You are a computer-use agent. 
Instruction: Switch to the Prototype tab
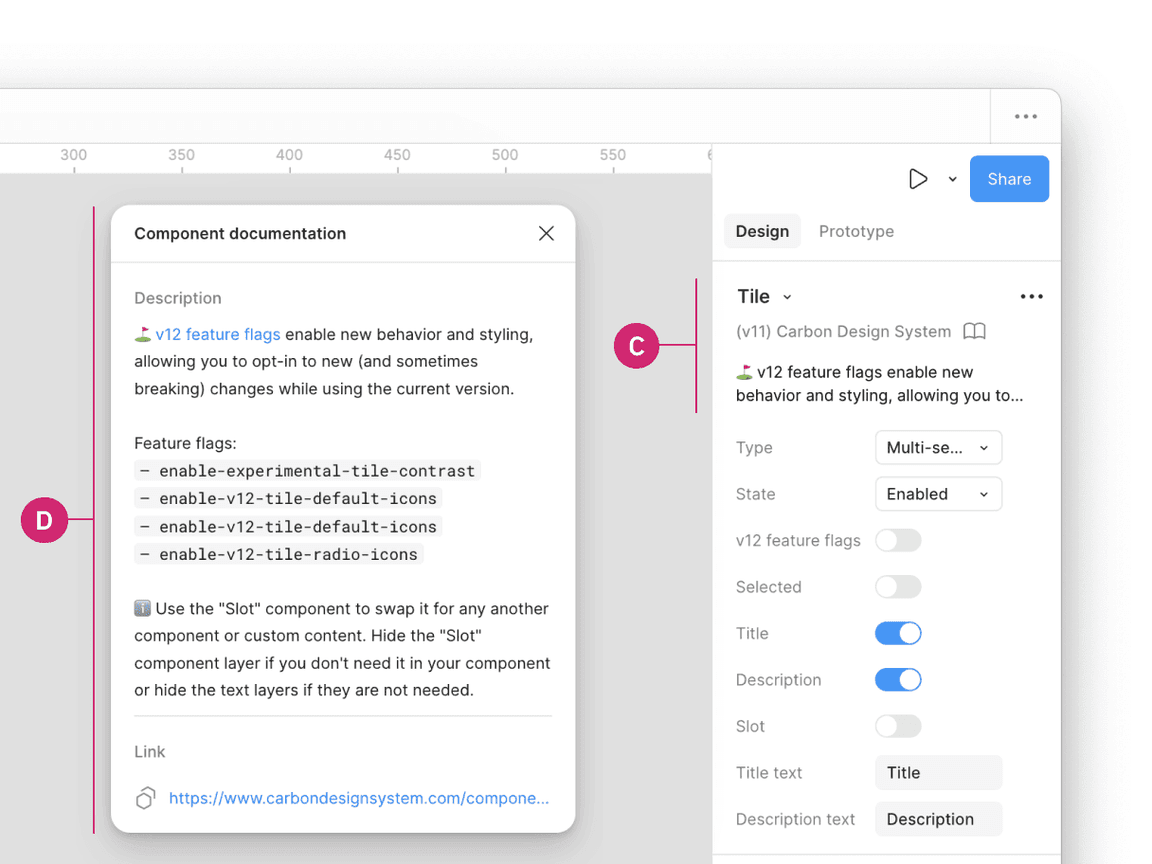(856, 231)
